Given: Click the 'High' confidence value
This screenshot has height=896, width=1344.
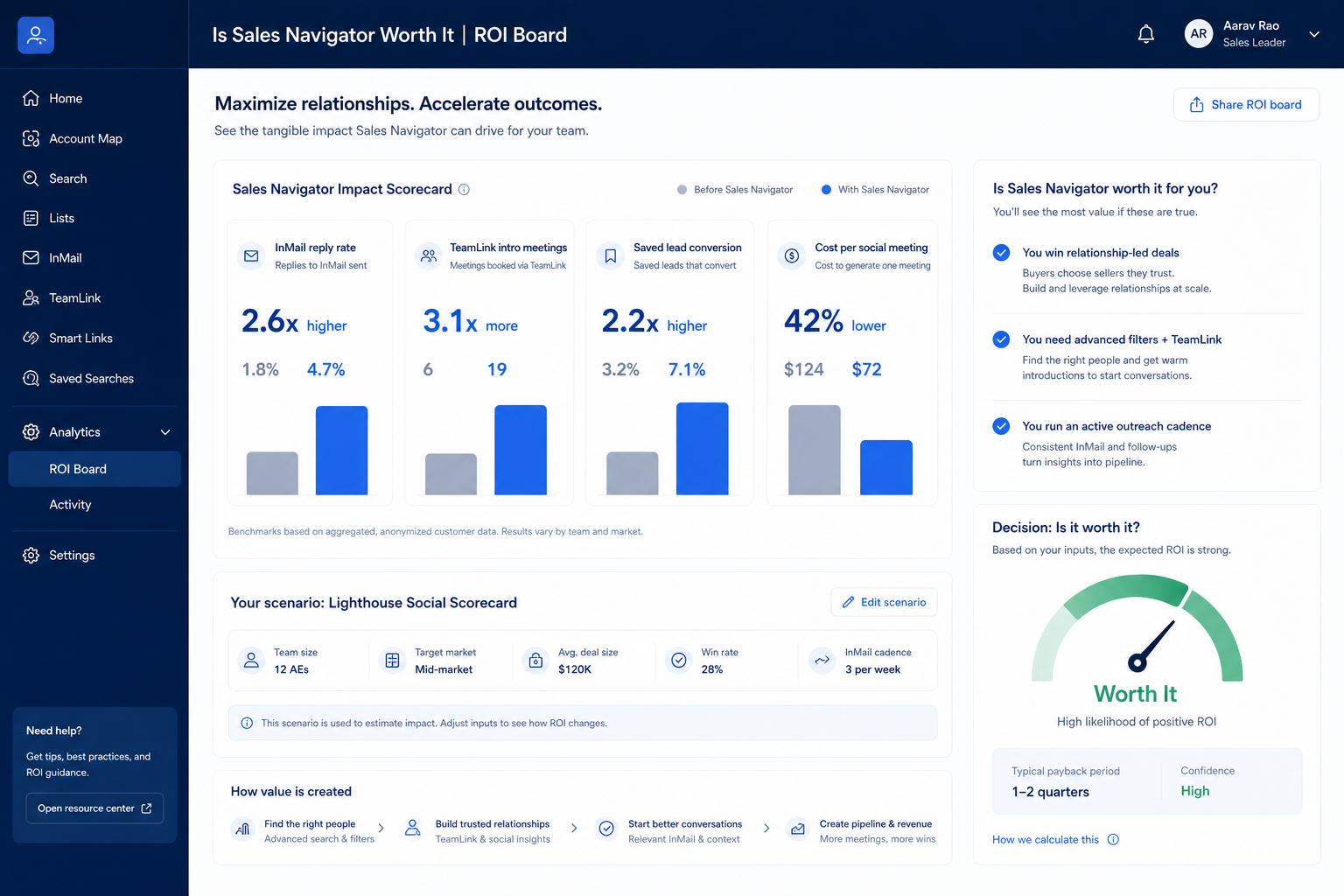Looking at the screenshot, I should (1195, 791).
